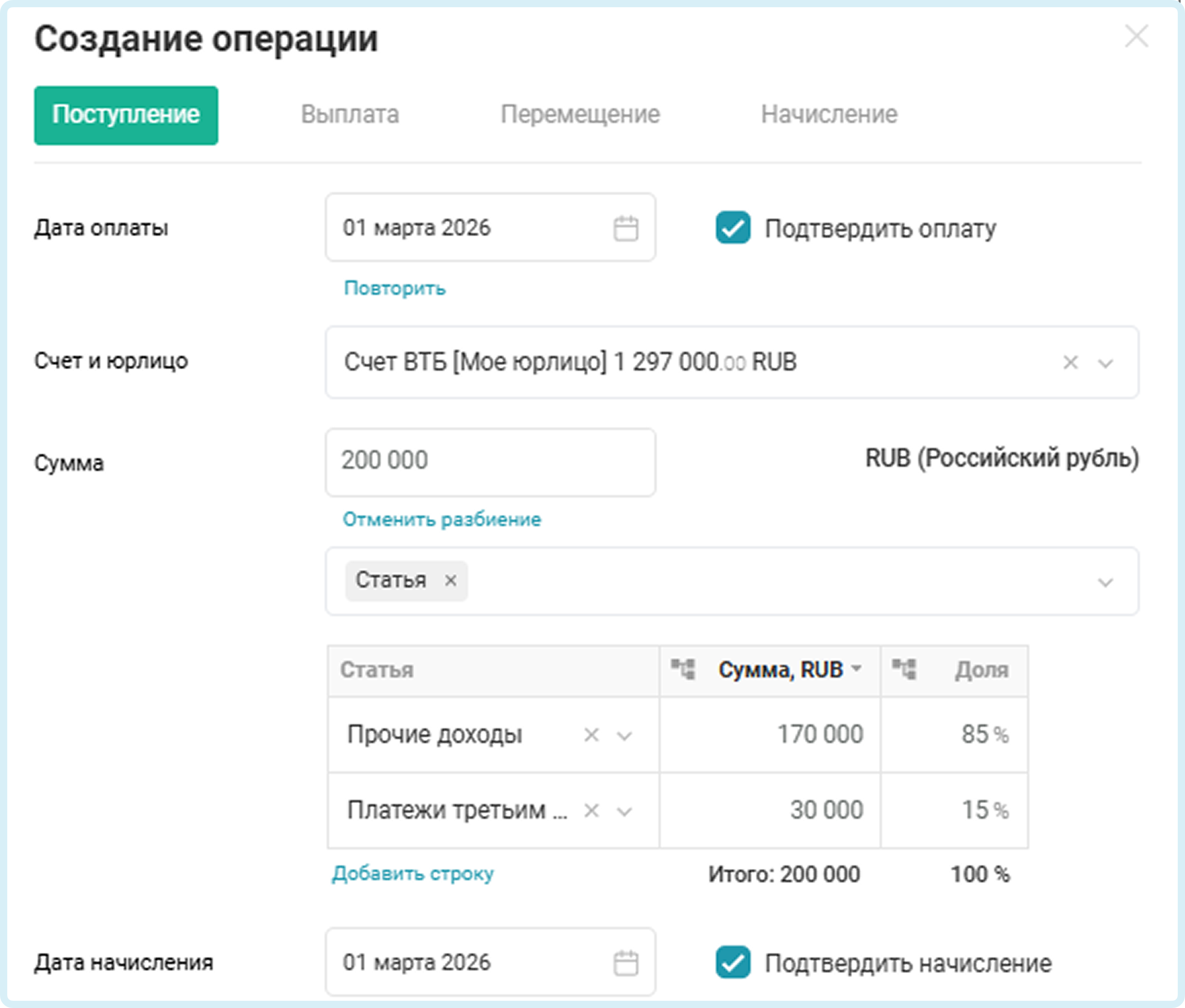The image size is (1185, 1008).
Task: Open calendar picker for Дата оплаты
Action: pyautogui.click(x=626, y=228)
